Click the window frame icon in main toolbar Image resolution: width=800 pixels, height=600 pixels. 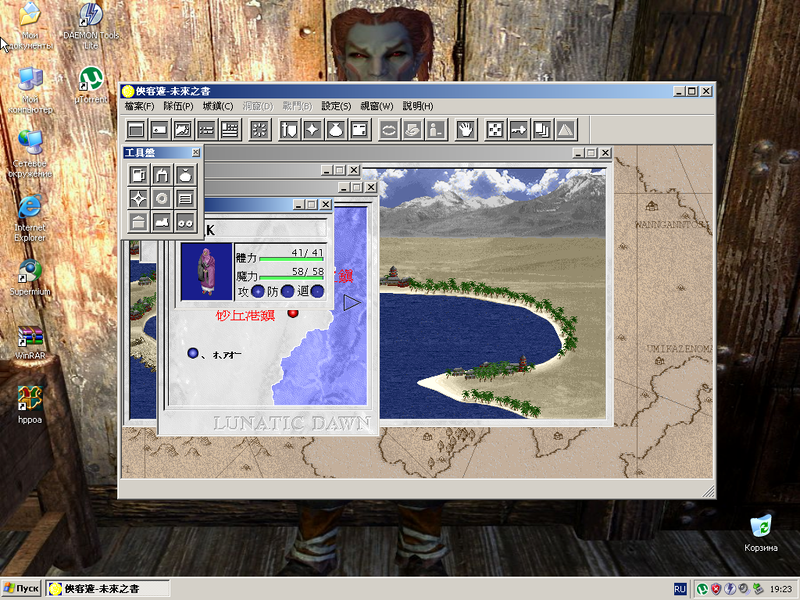click(x=136, y=130)
